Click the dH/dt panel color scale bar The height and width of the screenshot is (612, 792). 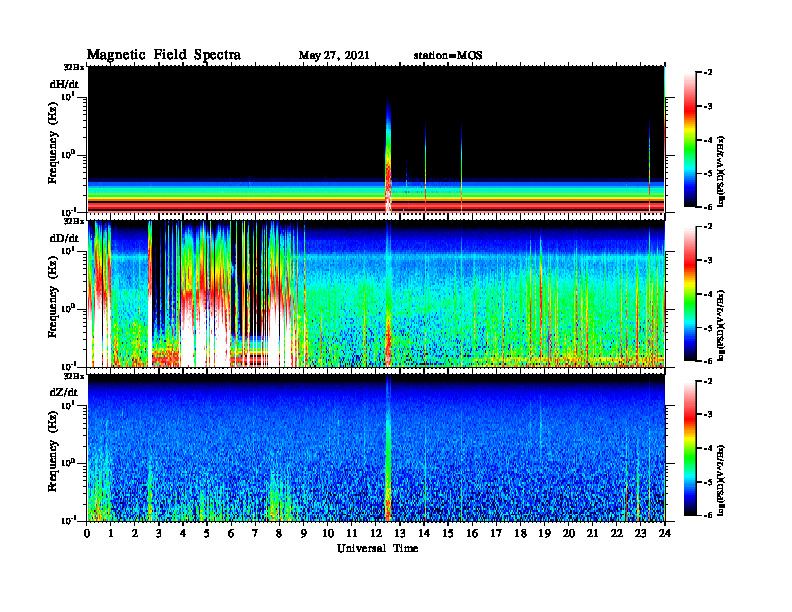(690, 140)
